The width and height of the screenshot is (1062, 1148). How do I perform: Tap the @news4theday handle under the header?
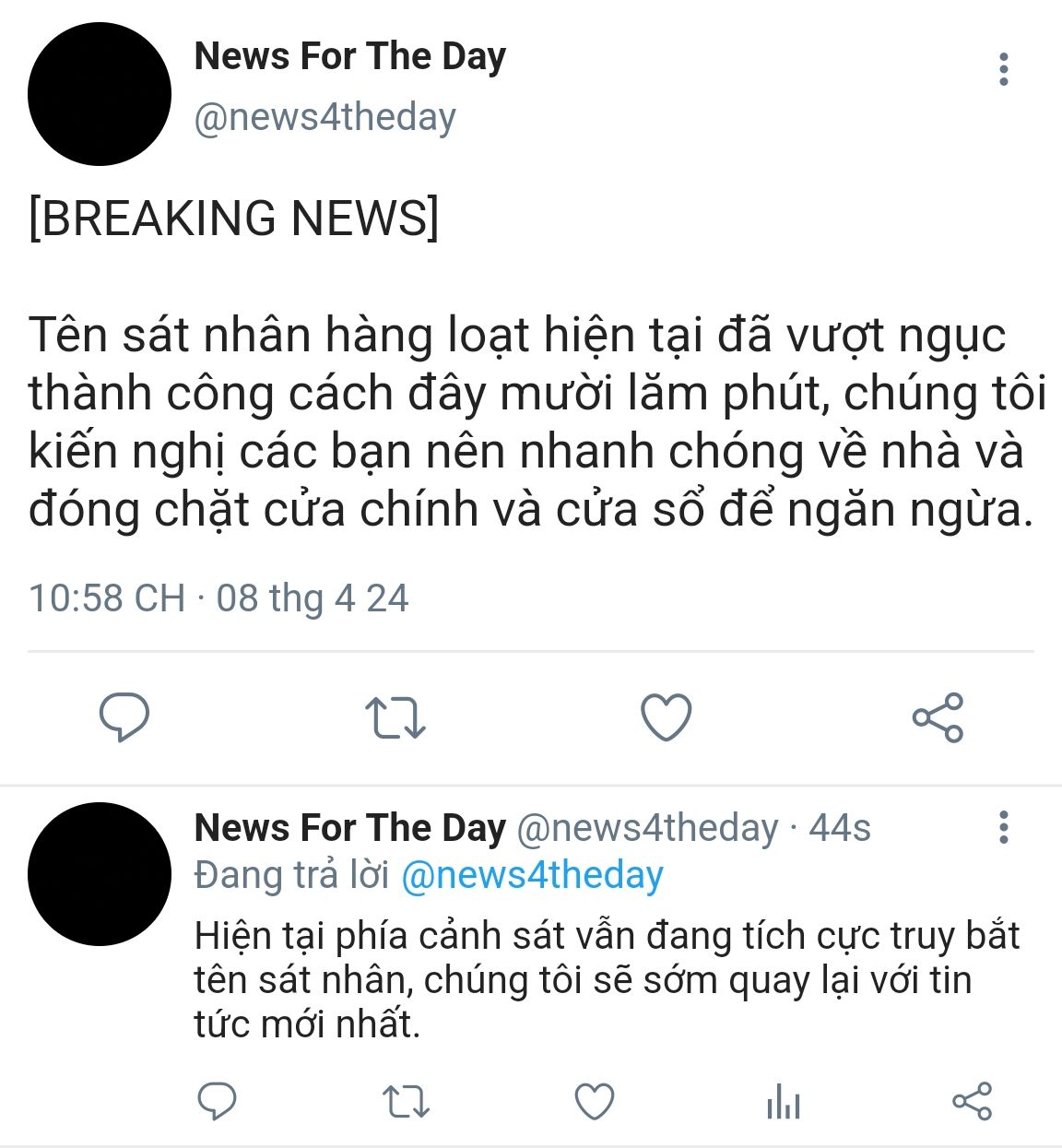point(324,117)
